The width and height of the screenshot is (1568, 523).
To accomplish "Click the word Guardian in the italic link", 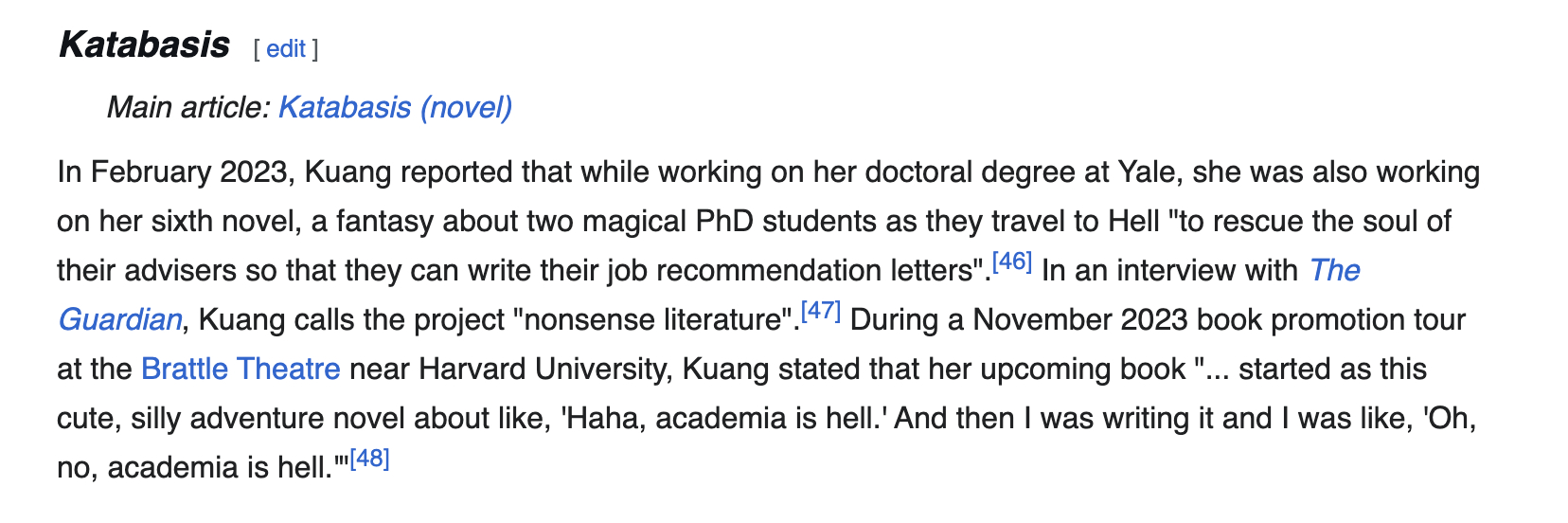I will tap(120, 319).
